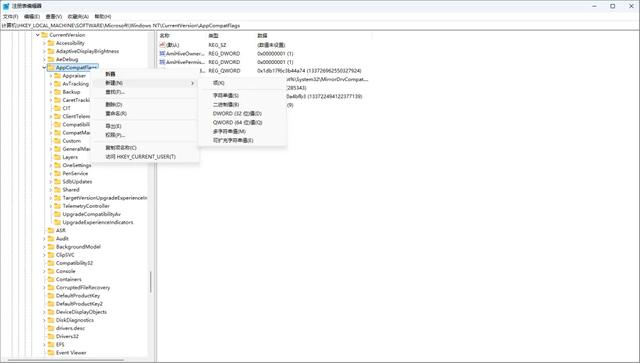Choose 访问 HKEY_CURRENT_USER(T) entry
Screen dimensions: 640x363
click(x=145, y=157)
